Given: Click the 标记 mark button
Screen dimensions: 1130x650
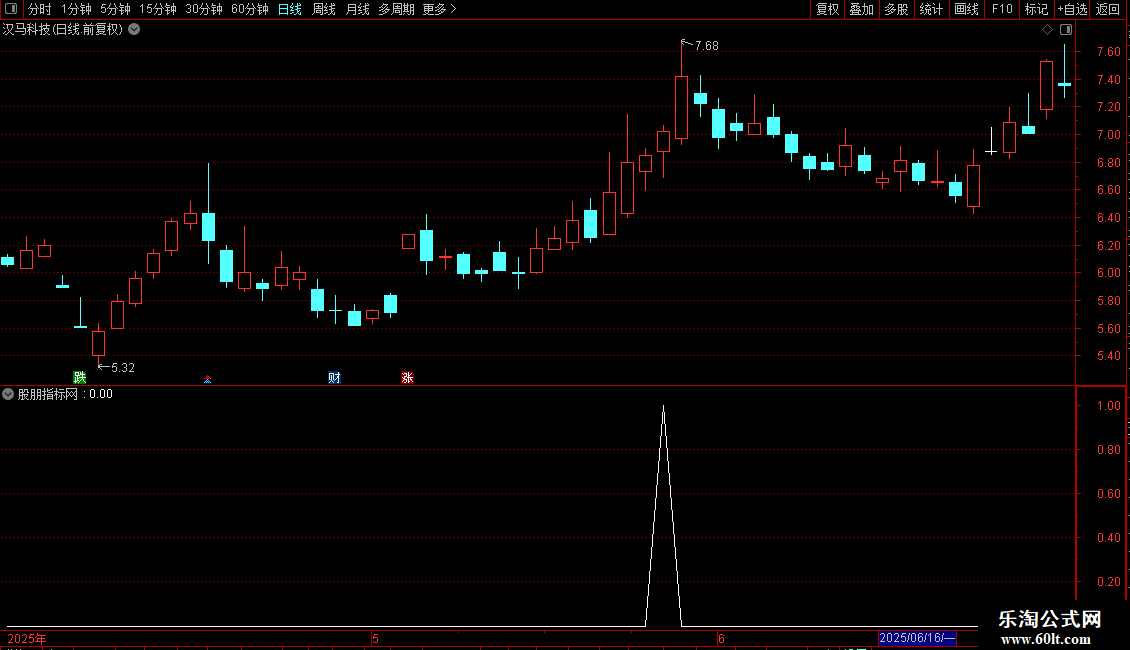Looking at the screenshot, I should pyautogui.click(x=1036, y=9).
